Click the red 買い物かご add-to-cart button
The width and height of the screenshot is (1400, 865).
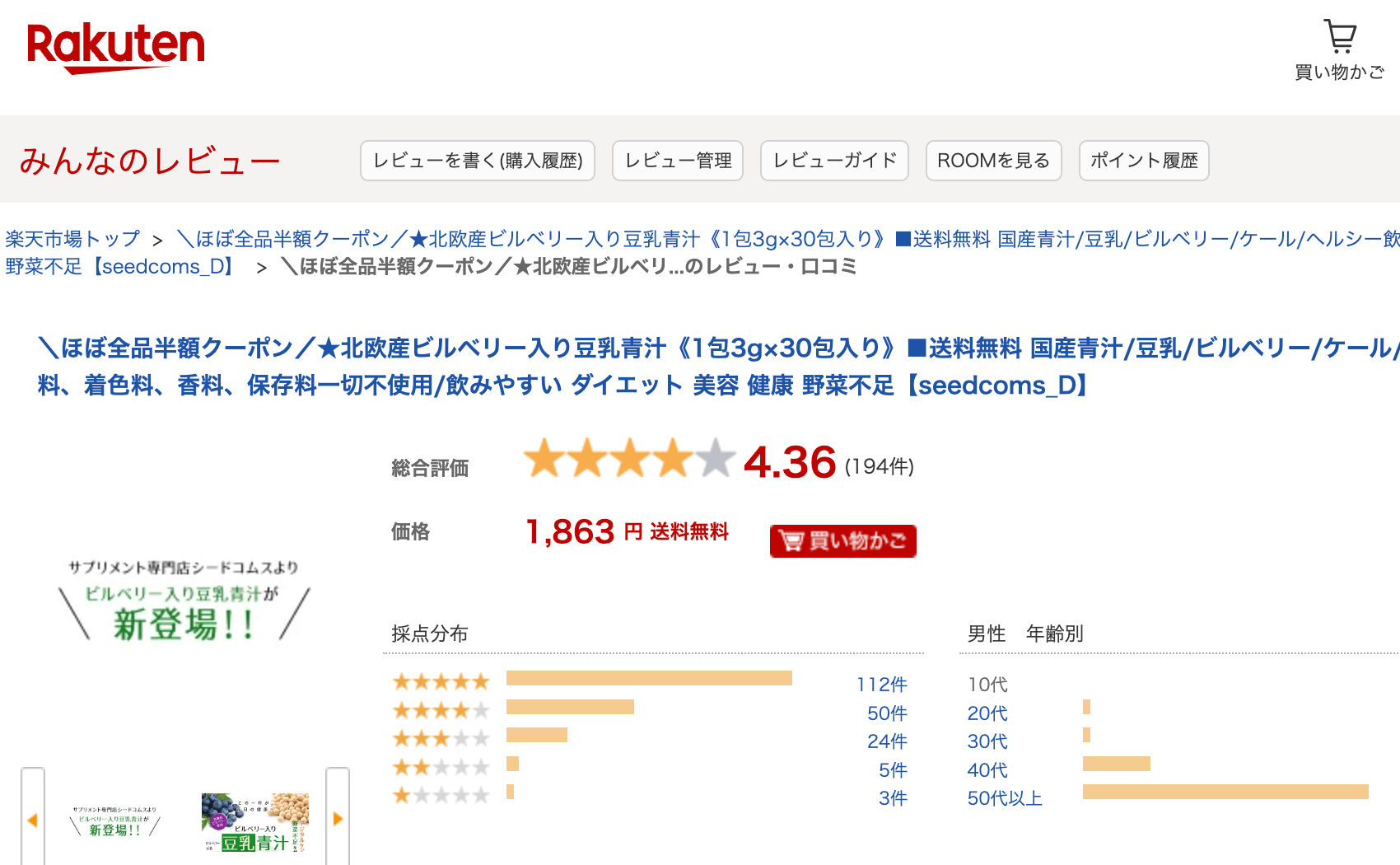[x=842, y=540]
